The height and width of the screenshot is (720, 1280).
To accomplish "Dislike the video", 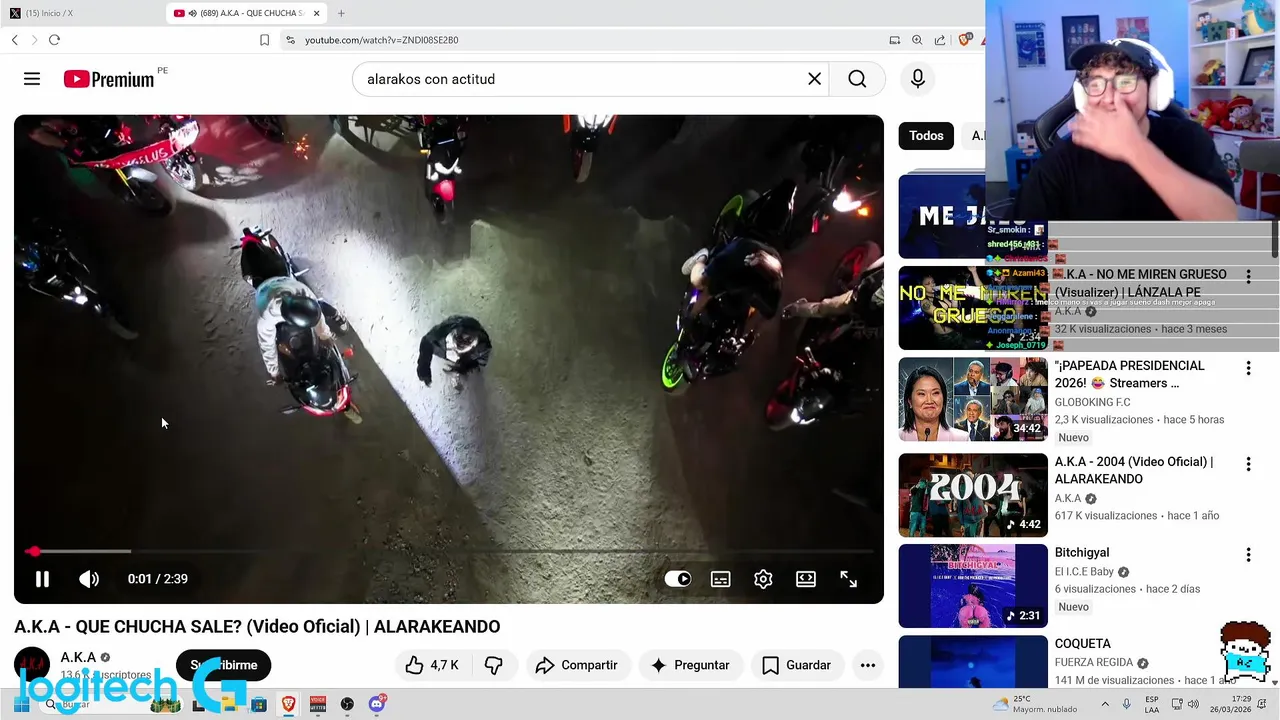I will pos(494,665).
